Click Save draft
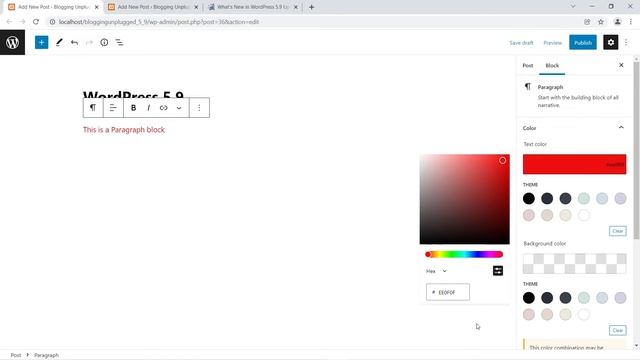Screen dimensions: 640x360 [x=521, y=42]
